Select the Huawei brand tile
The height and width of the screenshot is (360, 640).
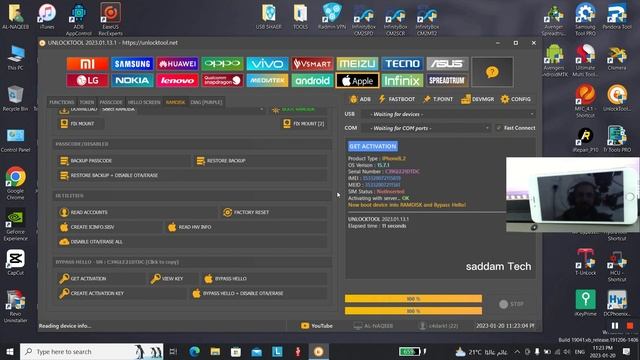(177, 64)
